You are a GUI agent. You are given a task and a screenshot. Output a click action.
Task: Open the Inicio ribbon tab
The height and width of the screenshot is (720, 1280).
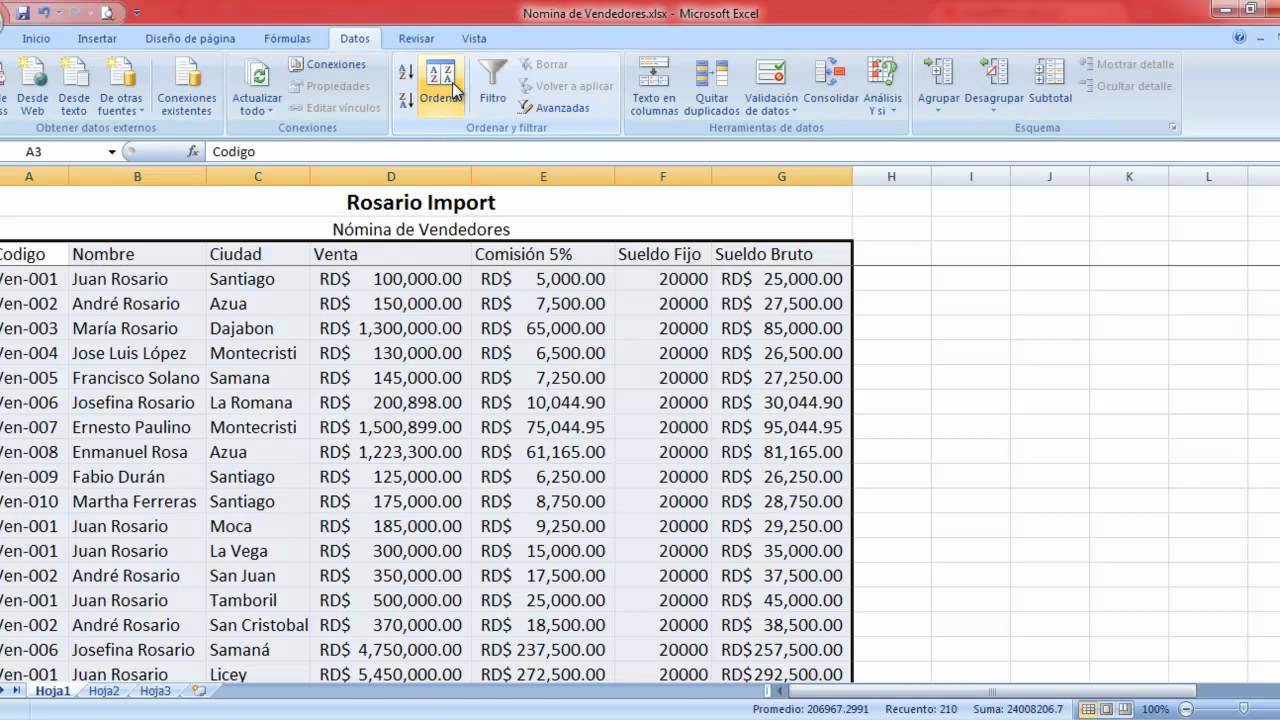(36, 39)
